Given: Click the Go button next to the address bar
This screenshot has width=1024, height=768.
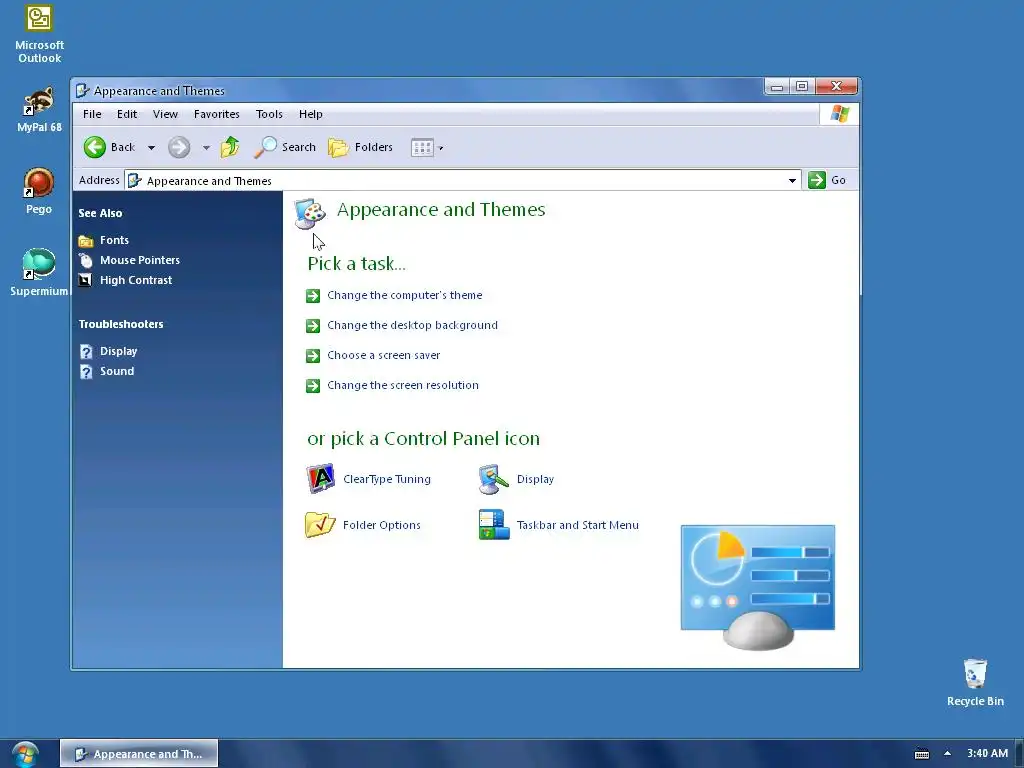Looking at the screenshot, I should tap(827, 180).
